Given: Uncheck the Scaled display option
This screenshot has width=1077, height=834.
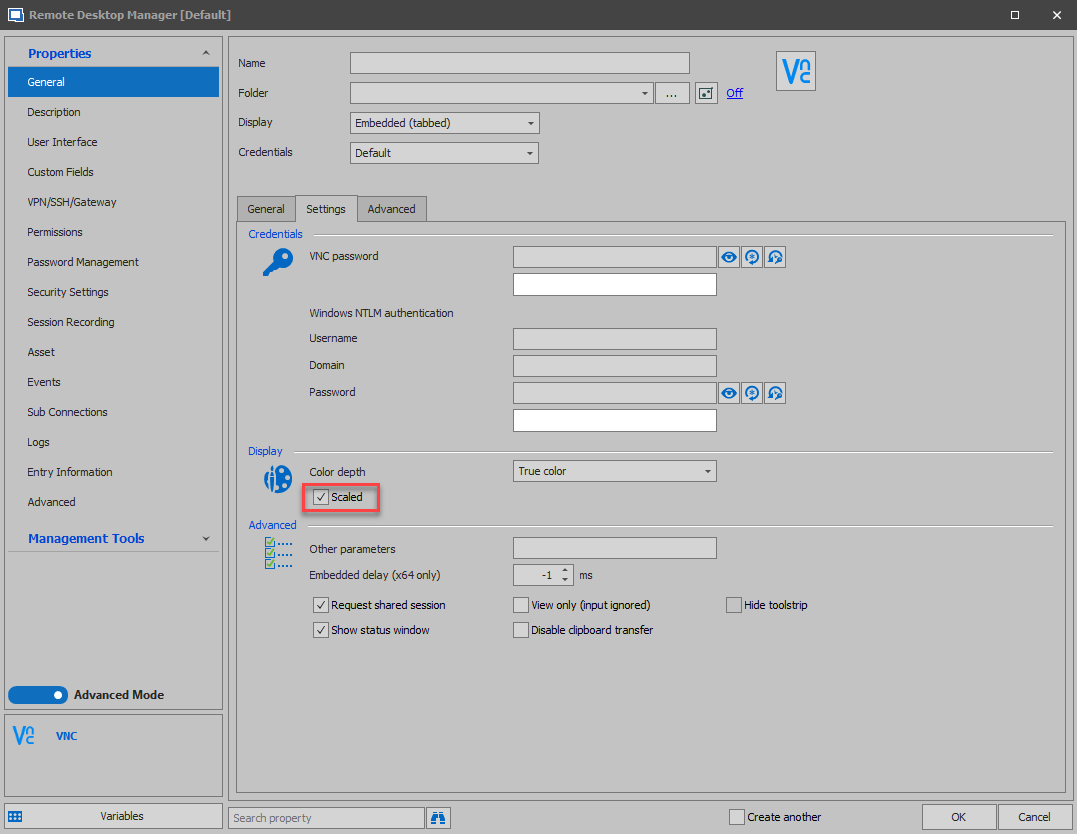Looking at the screenshot, I should point(320,497).
